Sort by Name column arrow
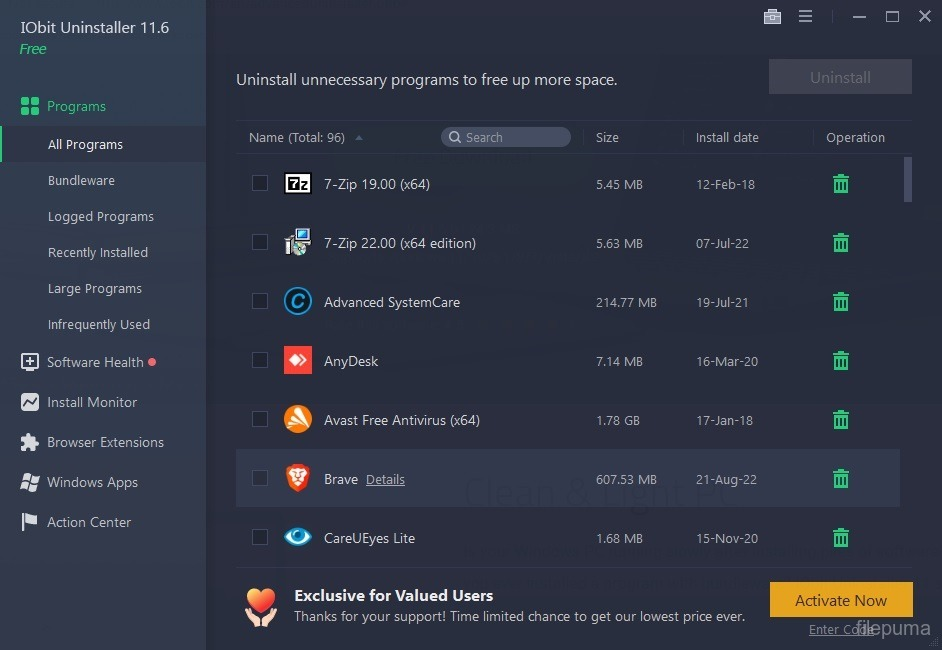This screenshot has height=650, width=942. click(359, 138)
